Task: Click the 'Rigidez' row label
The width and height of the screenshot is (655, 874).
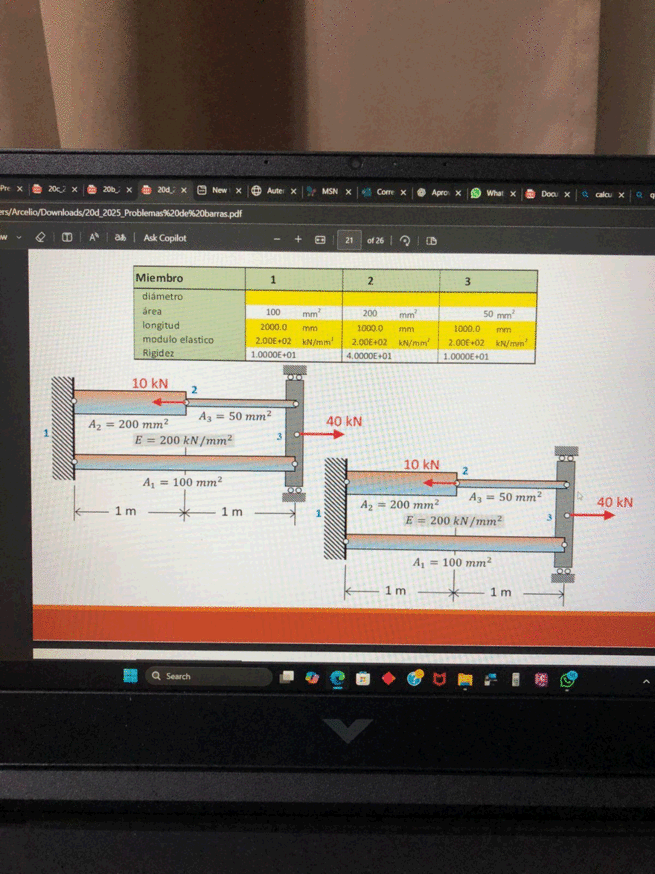Action: tap(158, 353)
